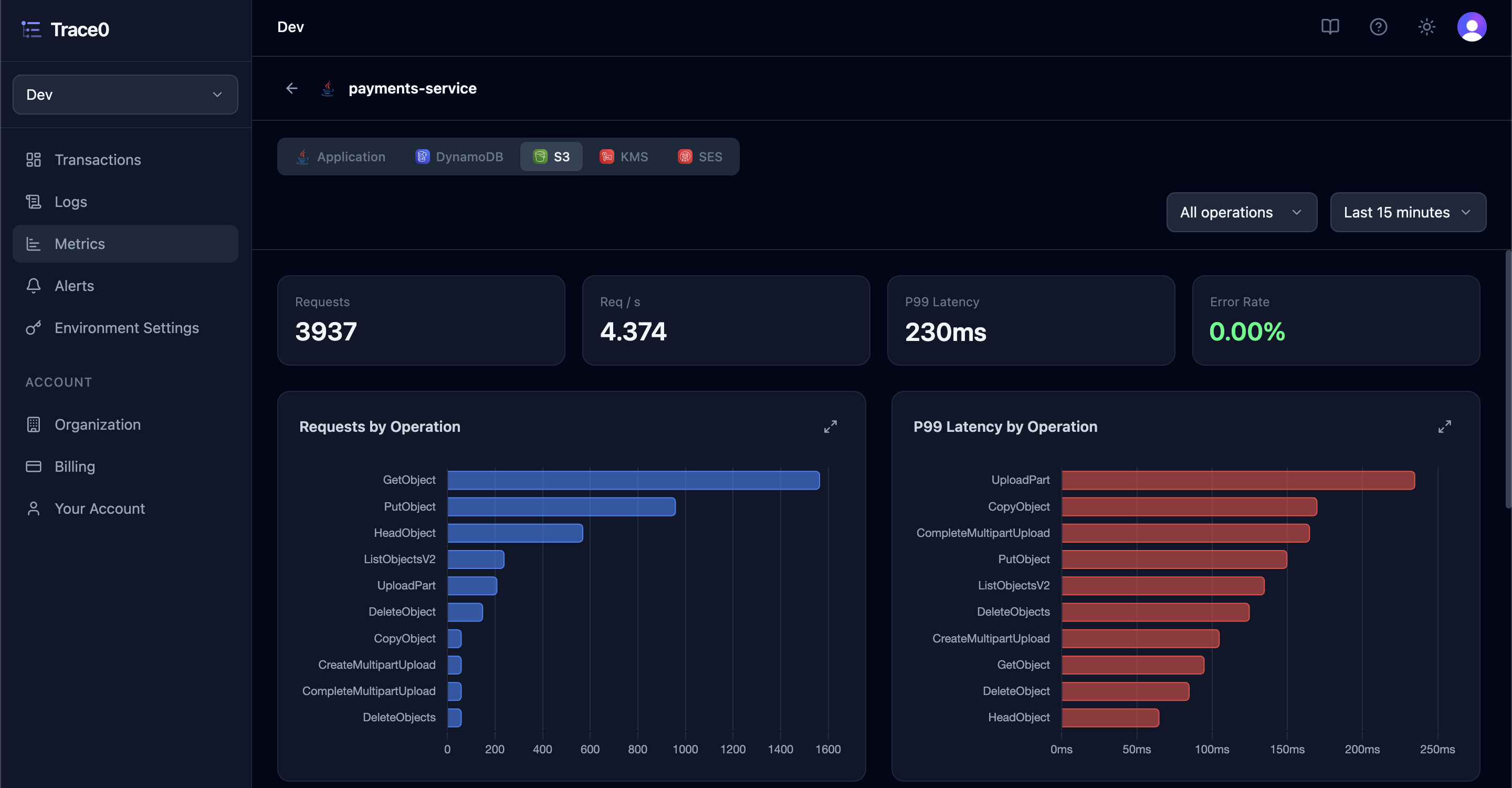Image resolution: width=1512 pixels, height=788 pixels.
Task: Expand the P99 Latency by Operation chart
Action: 1444,427
